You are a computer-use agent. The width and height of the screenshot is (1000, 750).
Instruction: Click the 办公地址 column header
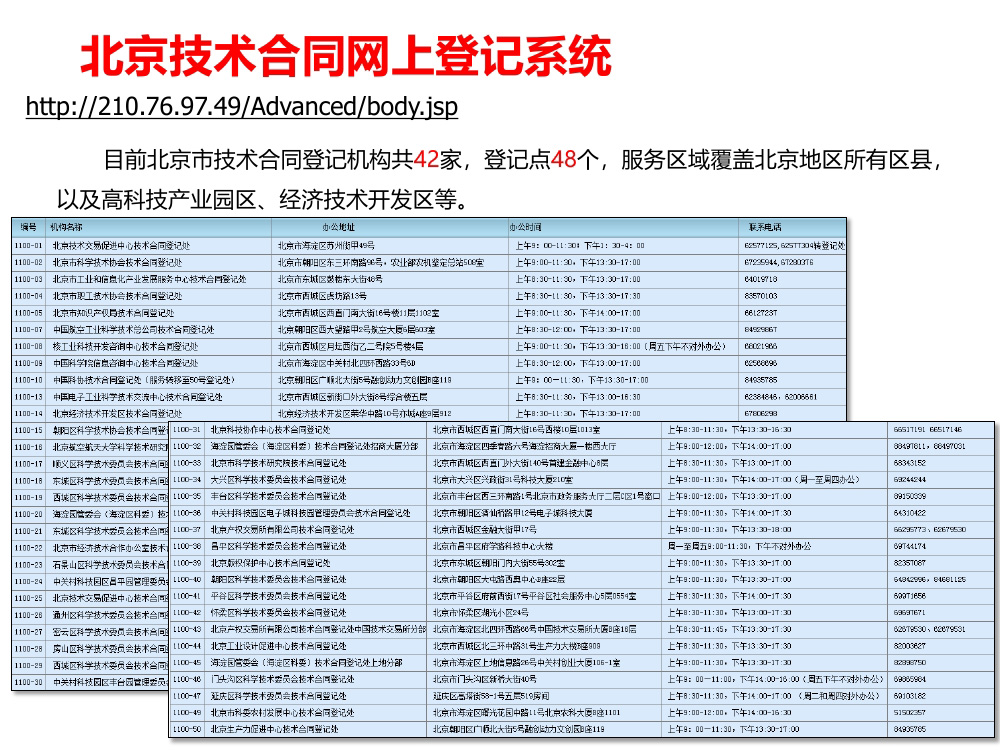(339, 227)
